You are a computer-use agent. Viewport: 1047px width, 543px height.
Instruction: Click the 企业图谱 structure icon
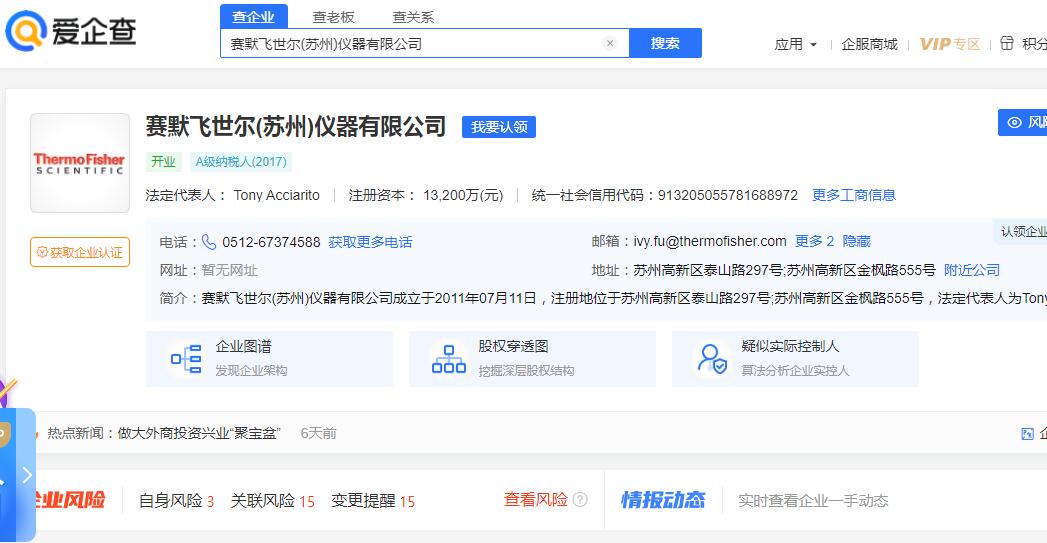click(186, 359)
